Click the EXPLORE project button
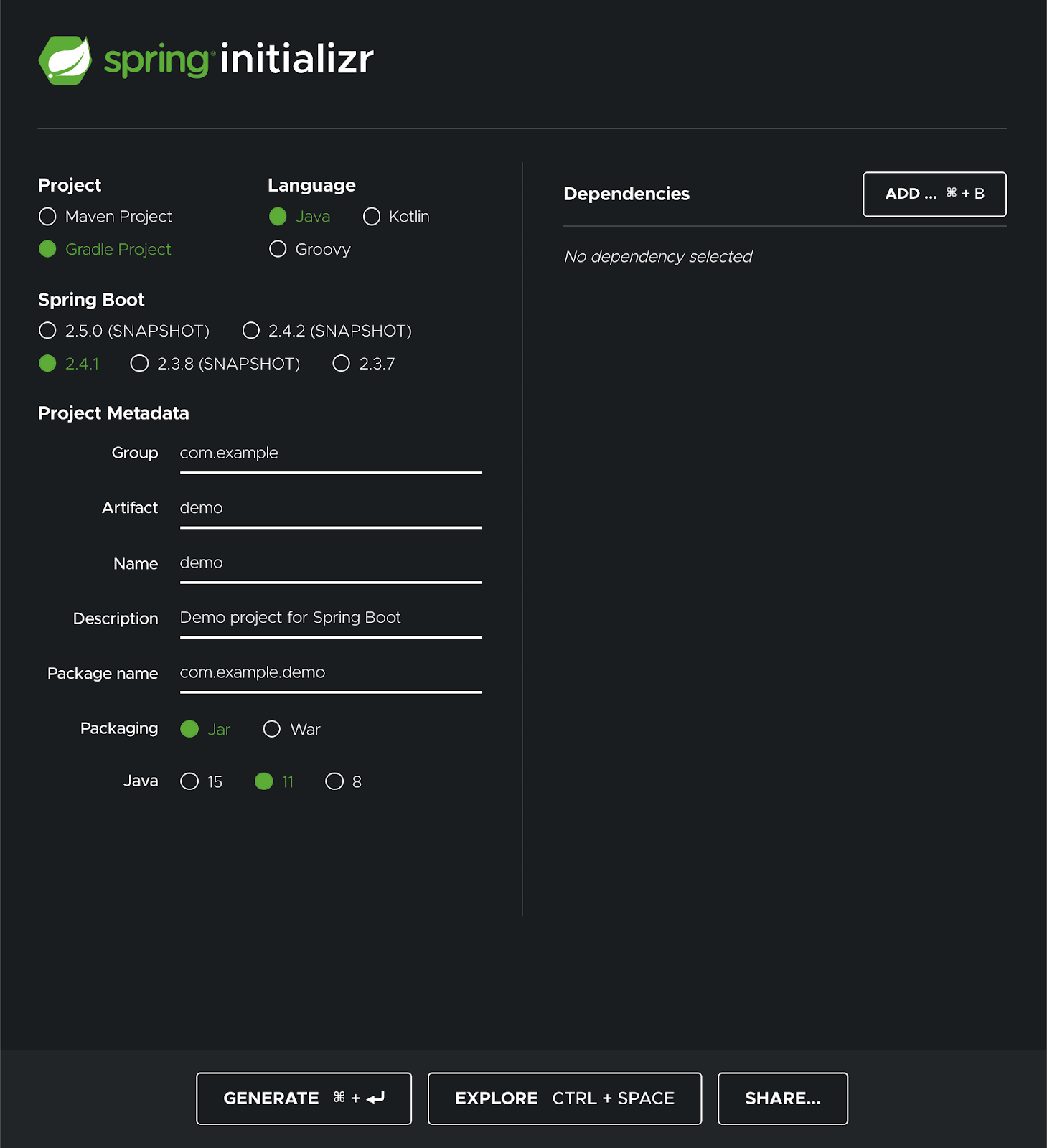 click(x=565, y=1098)
